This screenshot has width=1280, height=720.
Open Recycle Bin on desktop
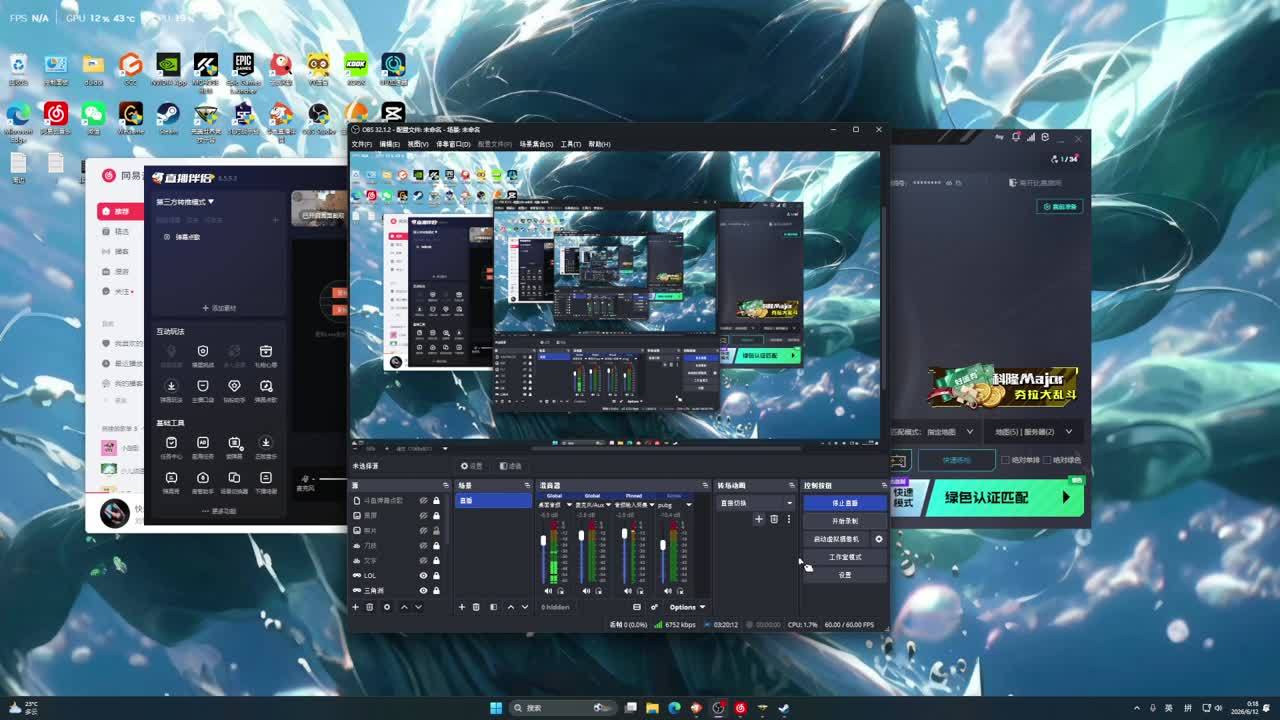18,69
